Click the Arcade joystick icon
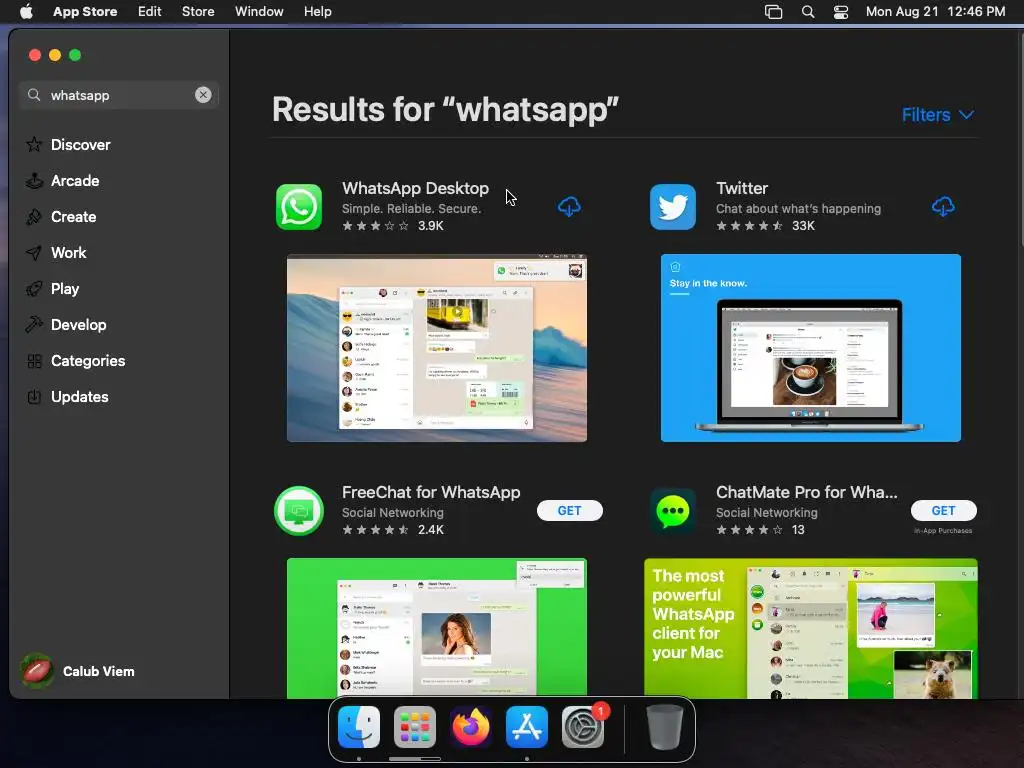The image size is (1024, 768). (34, 181)
